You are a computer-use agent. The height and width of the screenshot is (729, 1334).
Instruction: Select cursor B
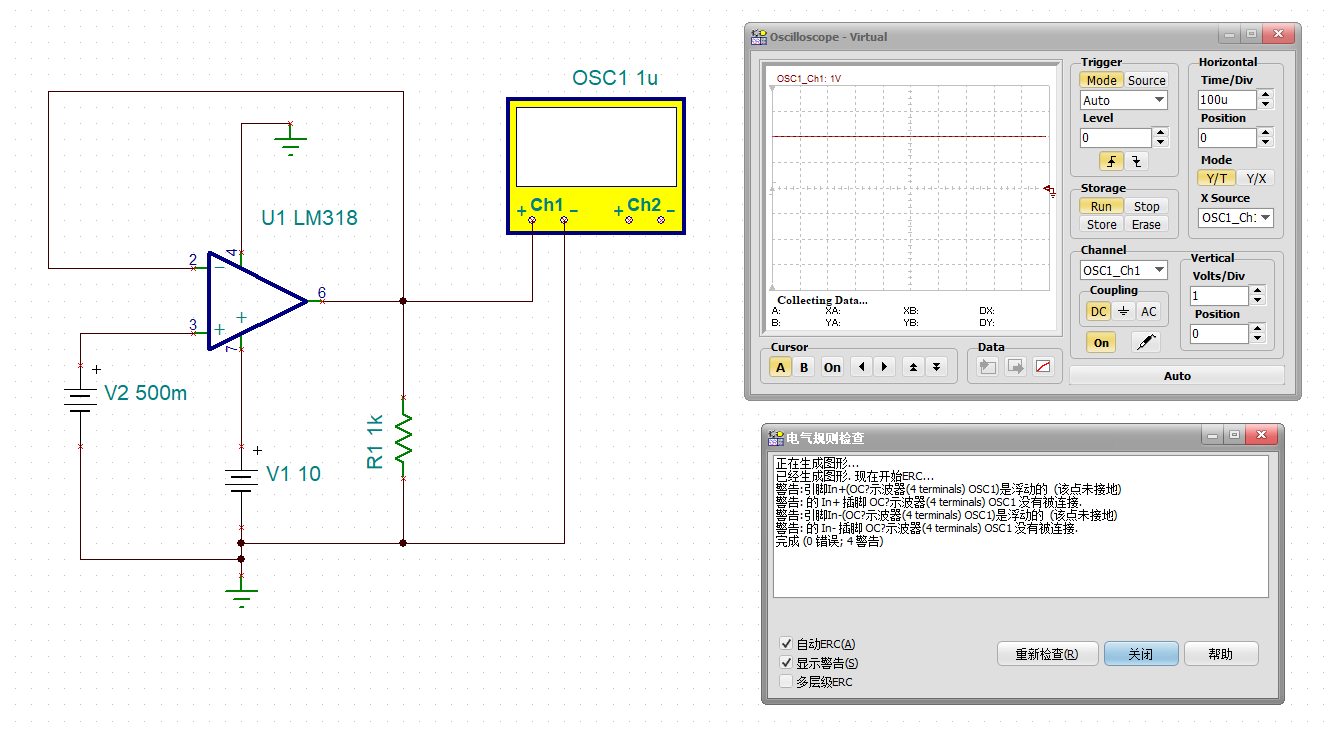coord(804,367)
